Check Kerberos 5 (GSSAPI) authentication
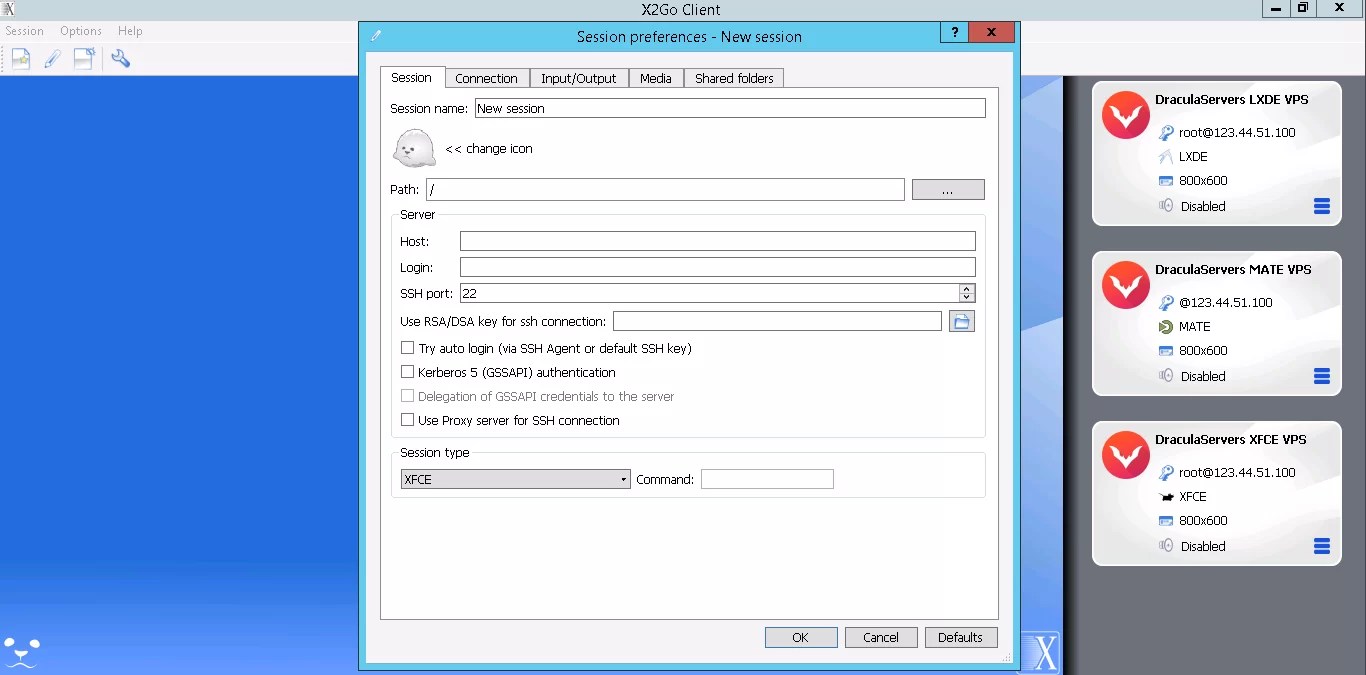 click(408, 371)
